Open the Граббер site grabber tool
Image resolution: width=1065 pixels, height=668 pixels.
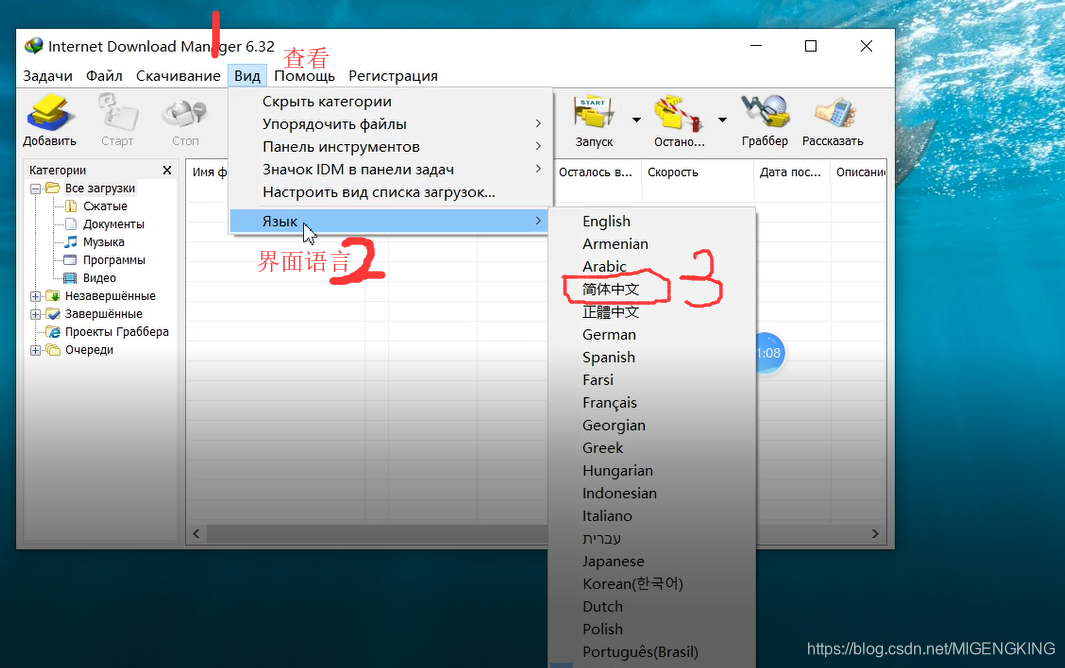765,121
